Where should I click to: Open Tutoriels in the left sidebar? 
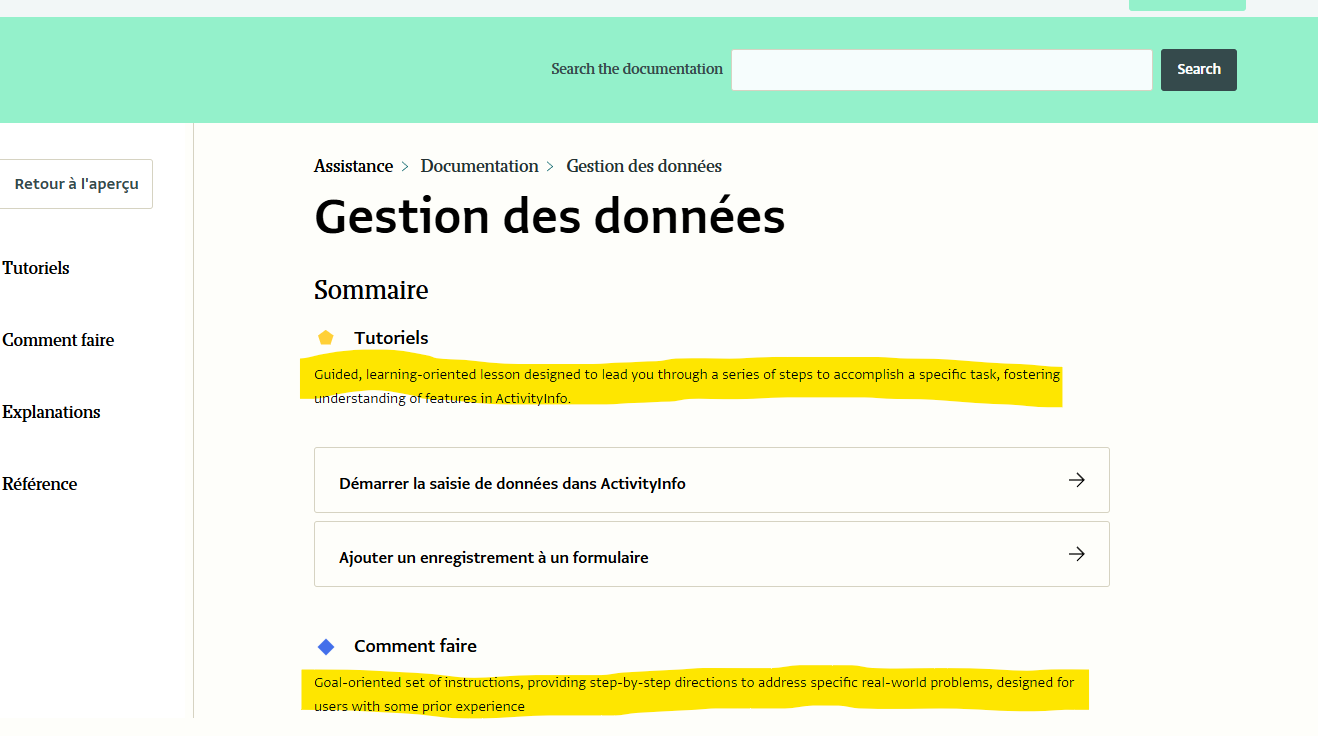(x=36, y=268)
